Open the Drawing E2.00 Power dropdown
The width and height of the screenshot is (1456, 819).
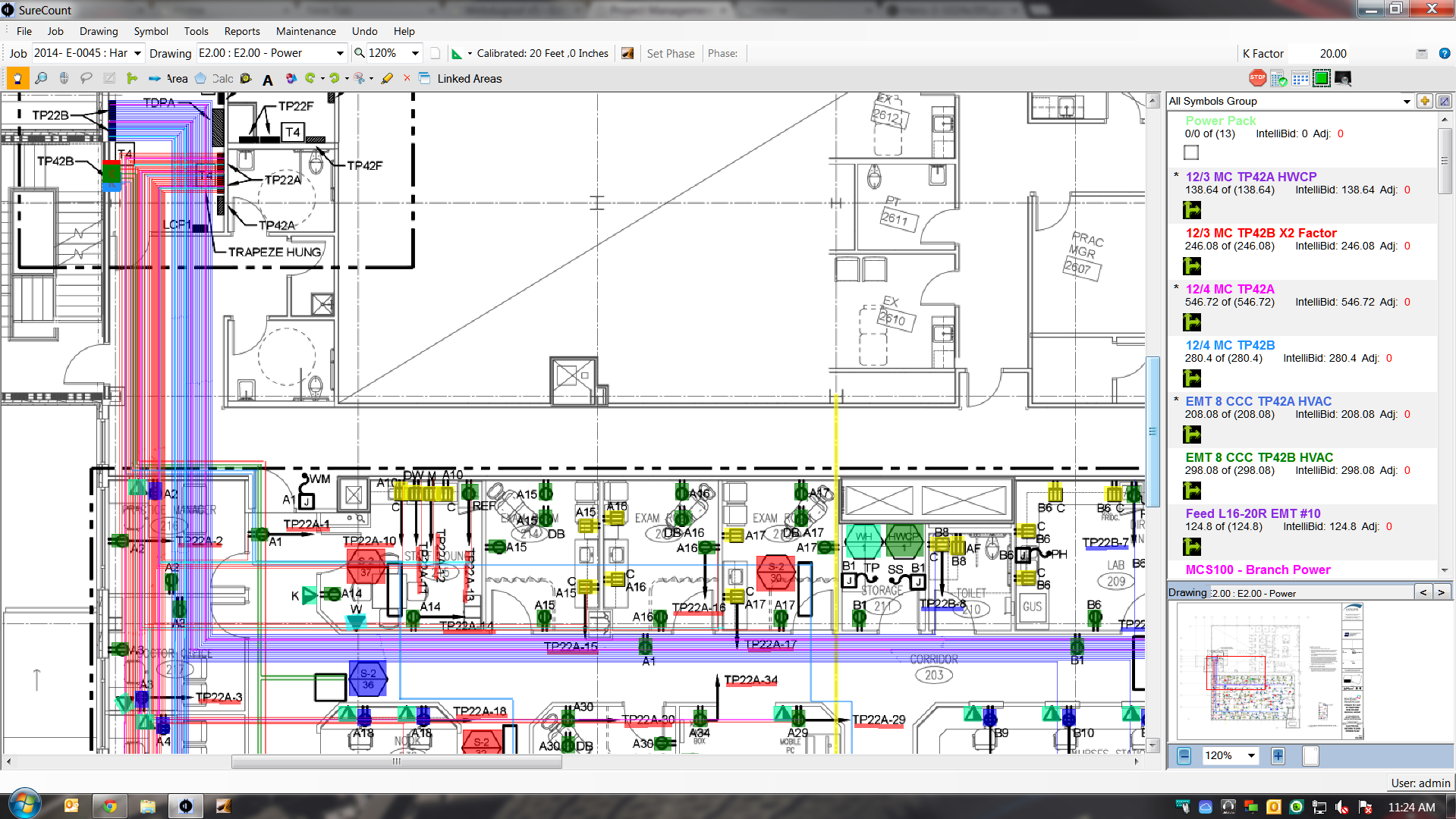[x=339, y=54]
